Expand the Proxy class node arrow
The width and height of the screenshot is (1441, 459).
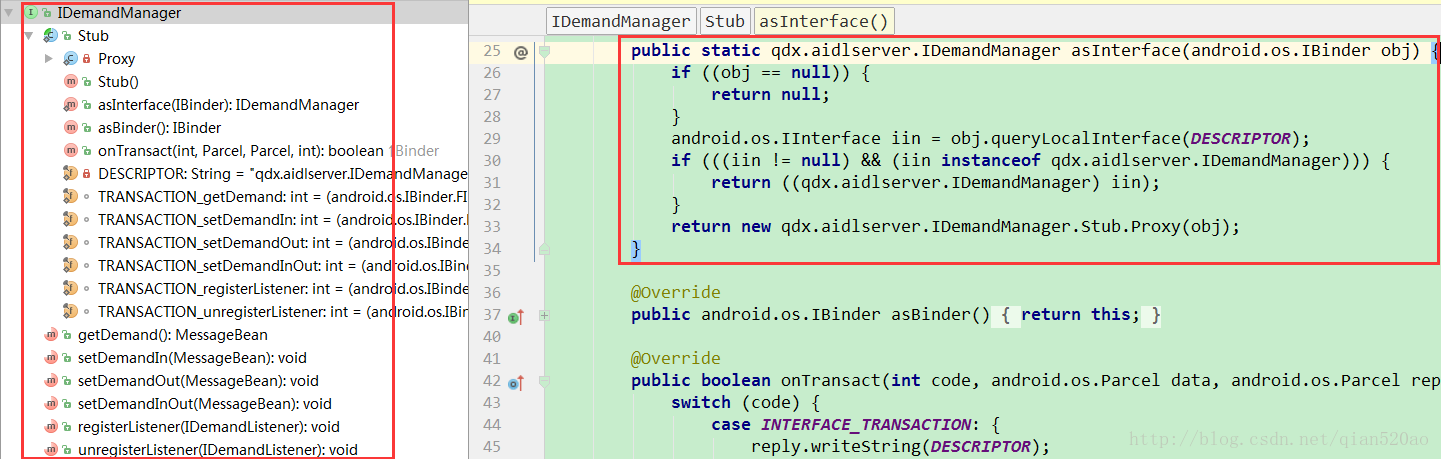(x=49, y=59)
